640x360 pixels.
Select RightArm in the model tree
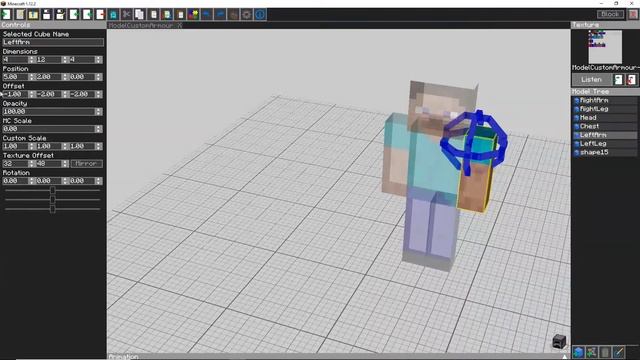click(604, 100)
